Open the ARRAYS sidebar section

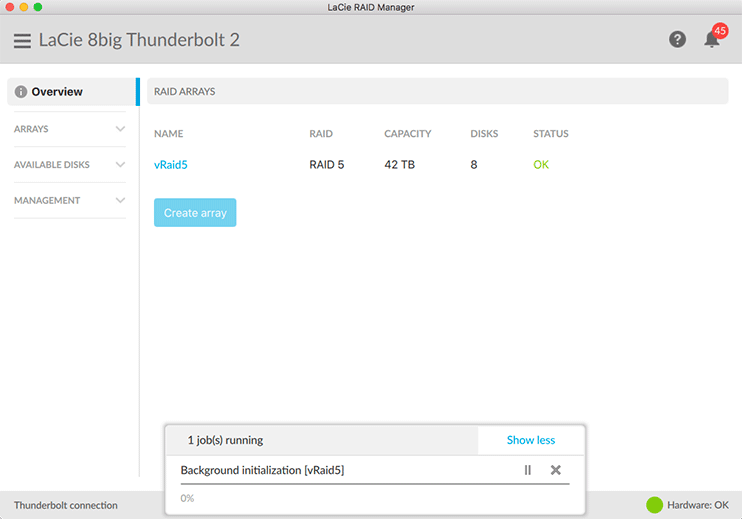pos(70,129)
